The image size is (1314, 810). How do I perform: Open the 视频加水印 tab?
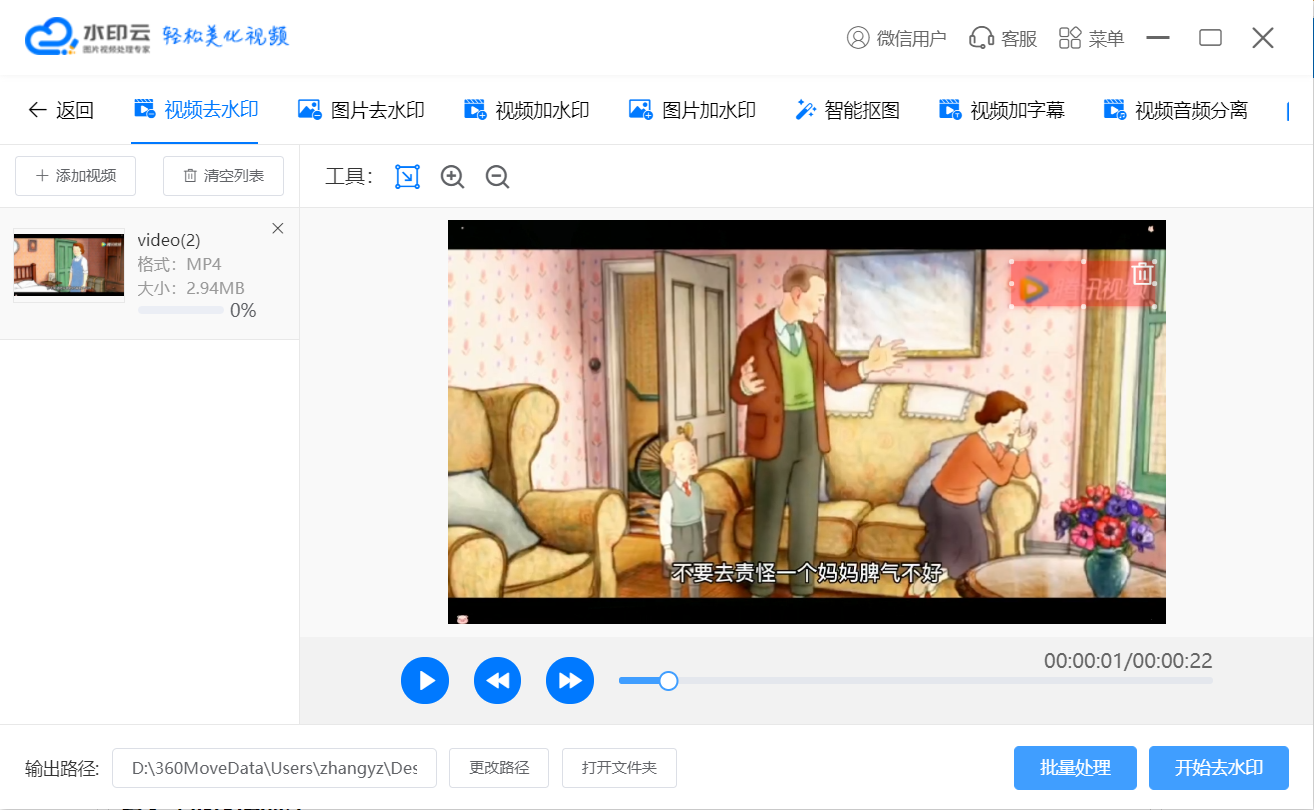(x=527, y=110)
